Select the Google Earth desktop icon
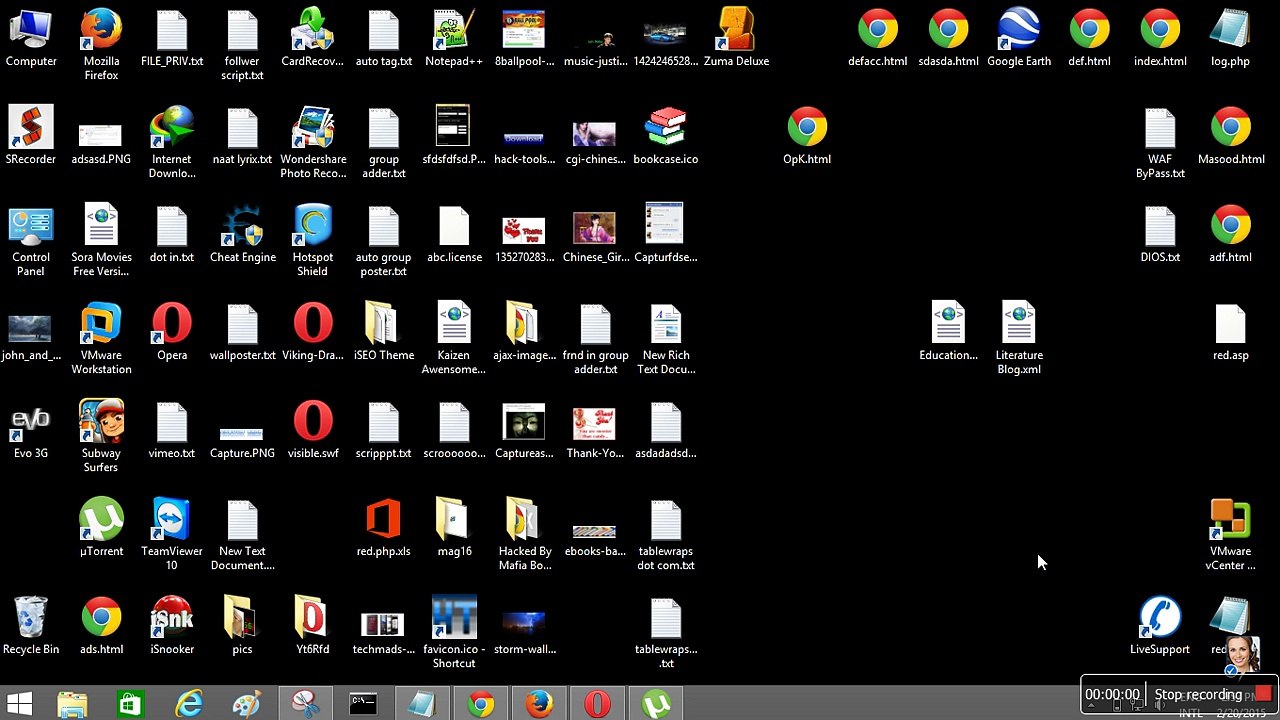 (x=1018, y=32)
